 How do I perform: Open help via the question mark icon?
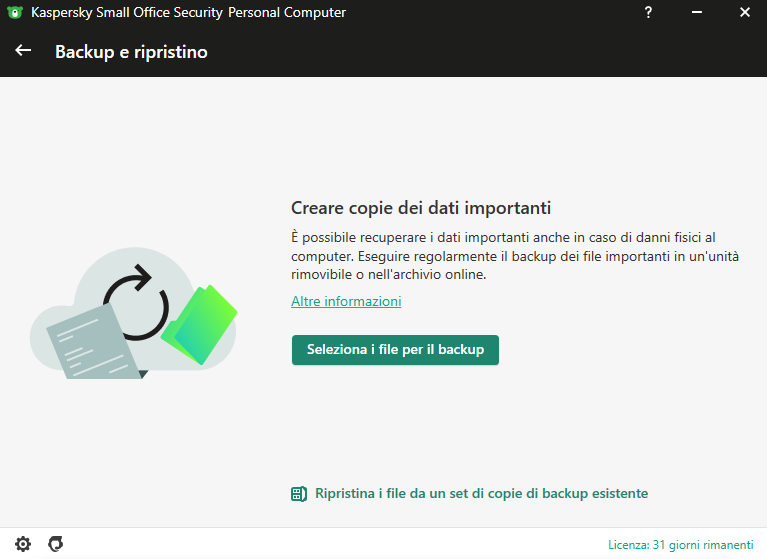(648, 12)
